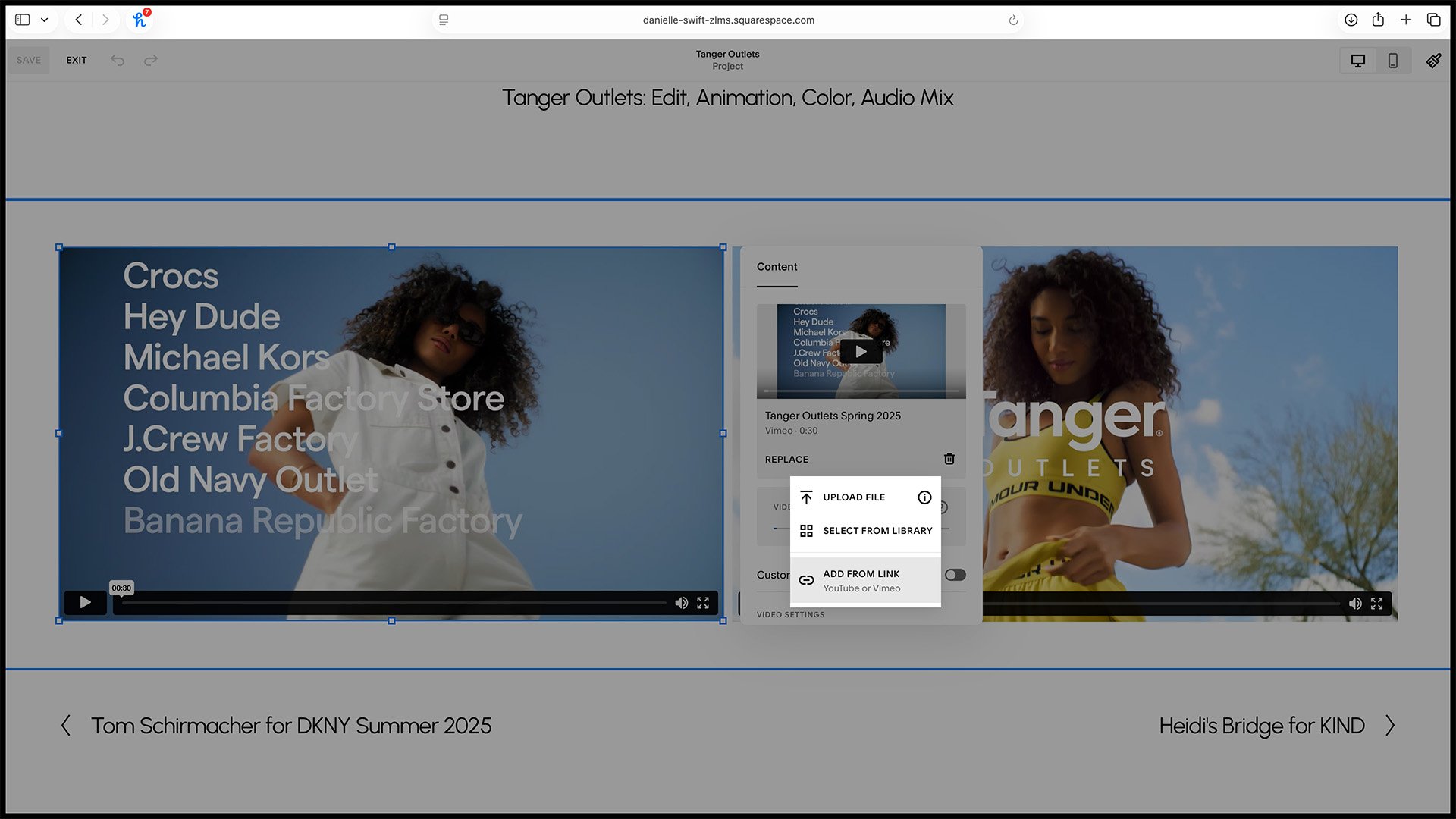Reload the current page

(1013, 20)
